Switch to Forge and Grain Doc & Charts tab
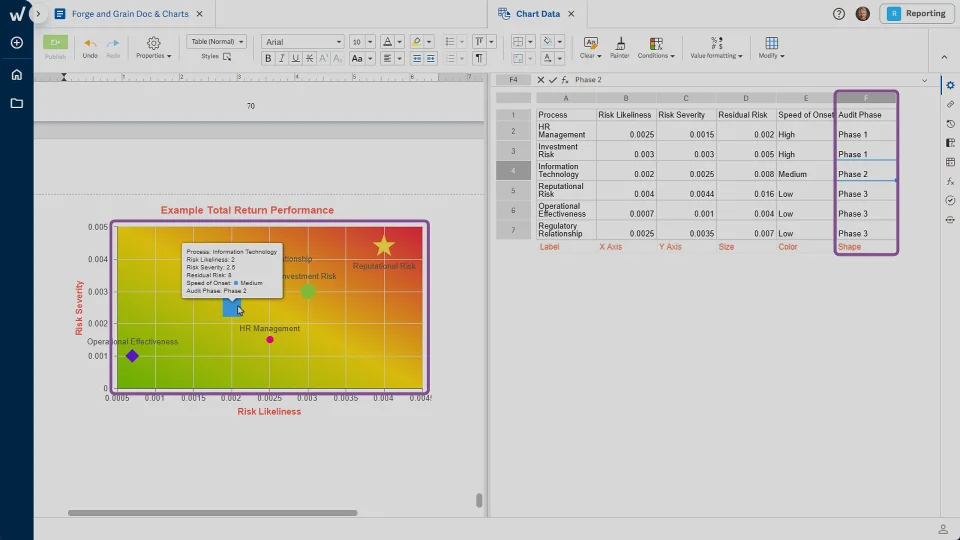Screen dimensions: 960x540 pyautogui.click(x=130, y=13)
